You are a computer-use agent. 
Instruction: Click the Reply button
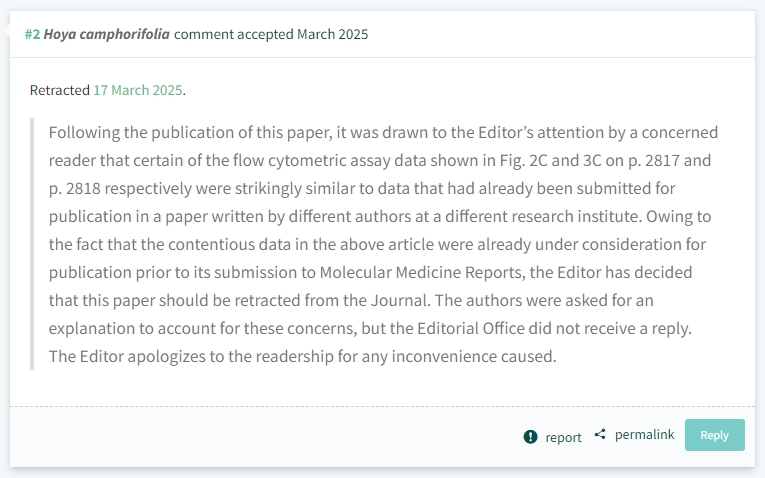coord(714,435)
